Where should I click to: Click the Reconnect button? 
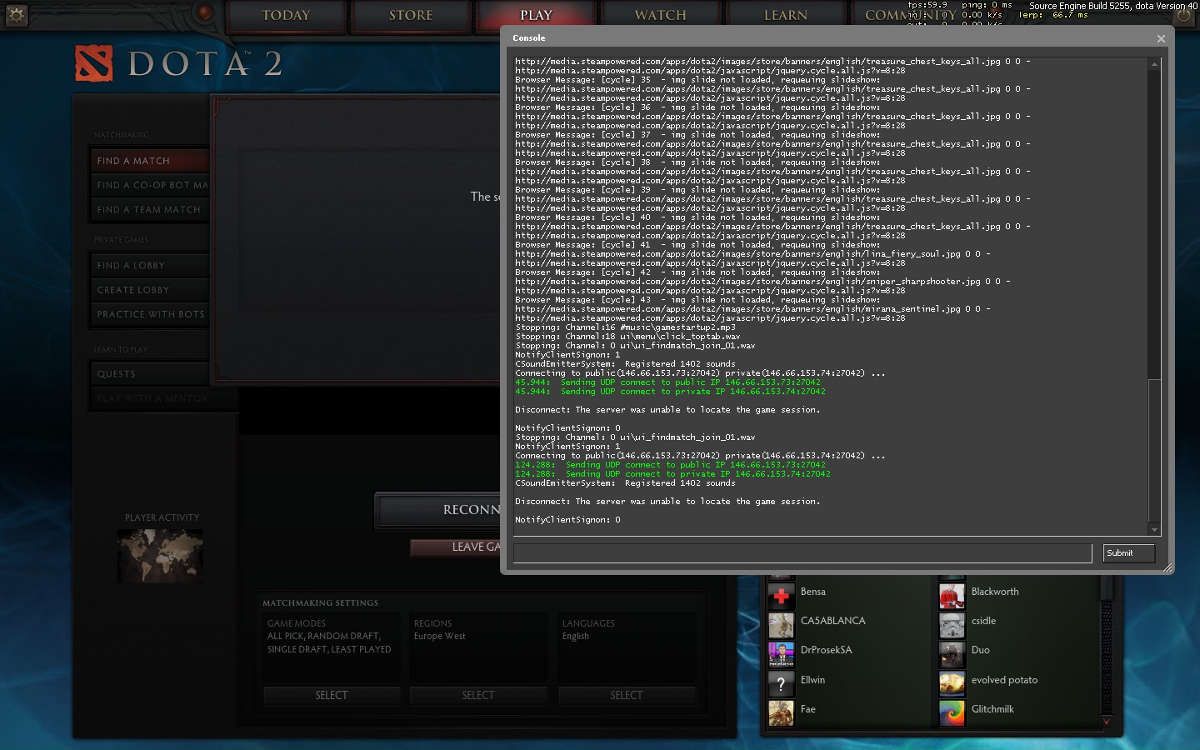(438, 510)
